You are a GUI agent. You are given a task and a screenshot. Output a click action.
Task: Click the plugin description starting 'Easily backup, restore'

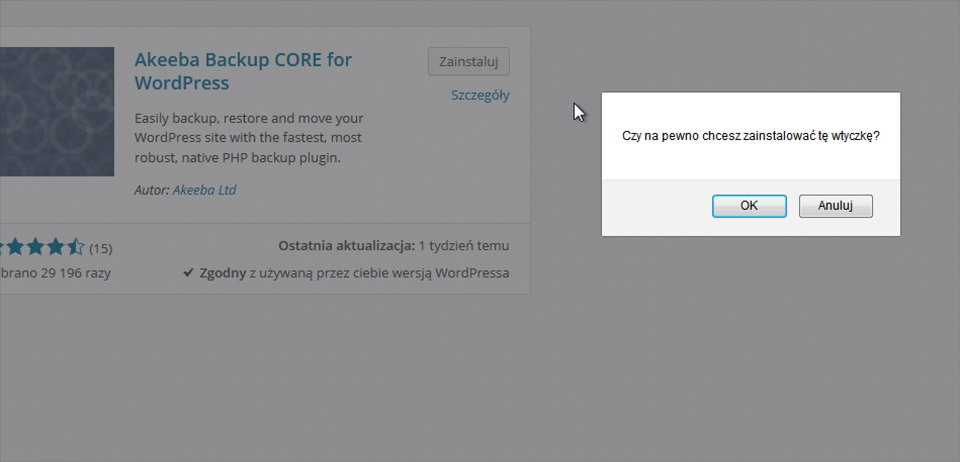point(249,138)
